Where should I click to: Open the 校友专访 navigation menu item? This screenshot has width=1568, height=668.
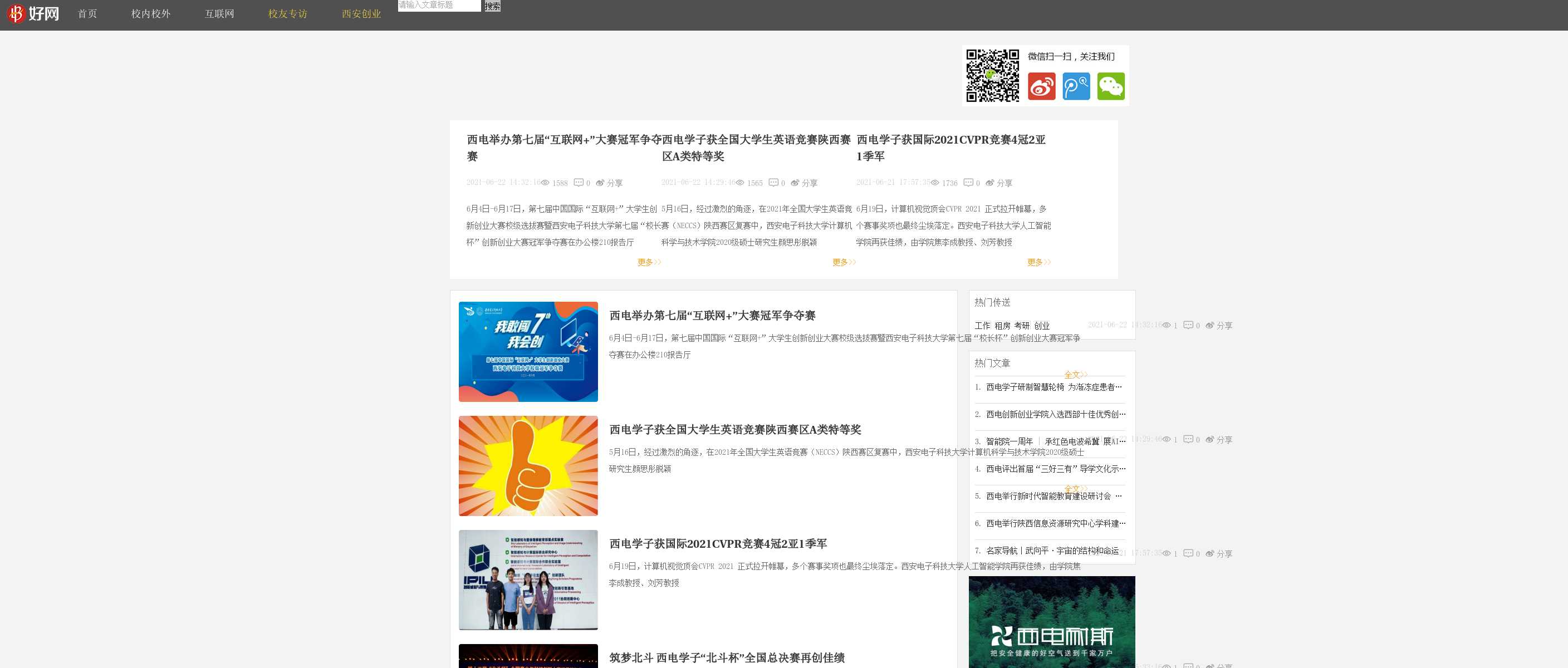[x=287, y=13]
